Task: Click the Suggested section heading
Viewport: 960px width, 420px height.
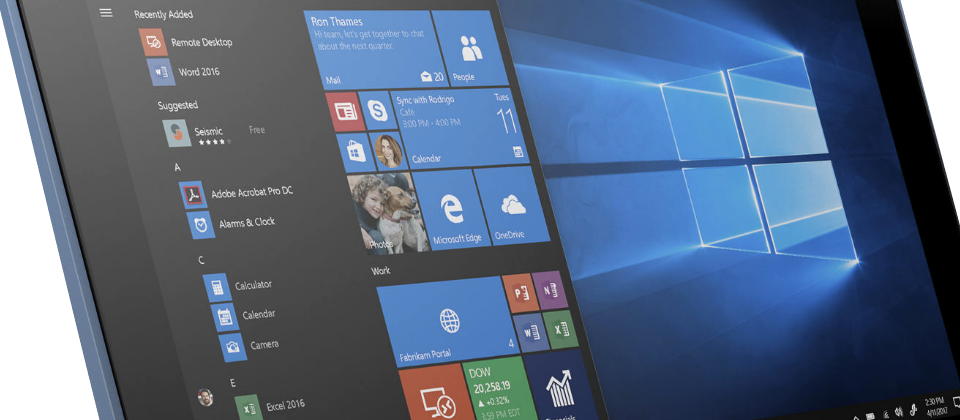Action: tap(178, 105)
